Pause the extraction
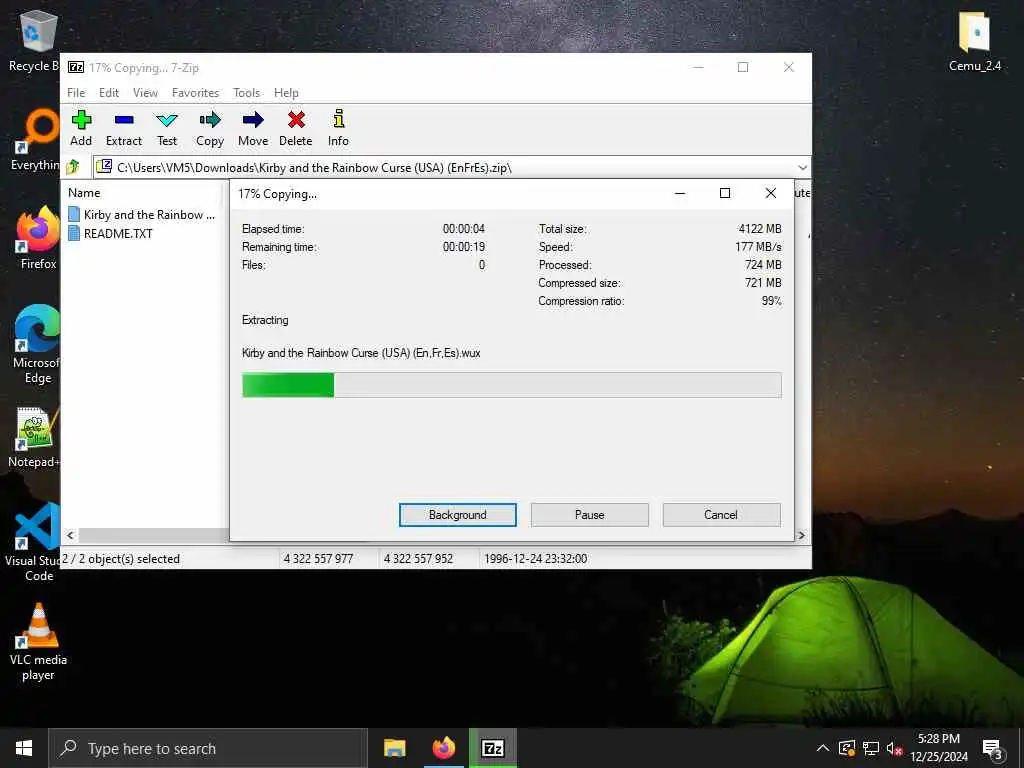Viewport: 1024px width, 768px height. [x=590, y=515]
